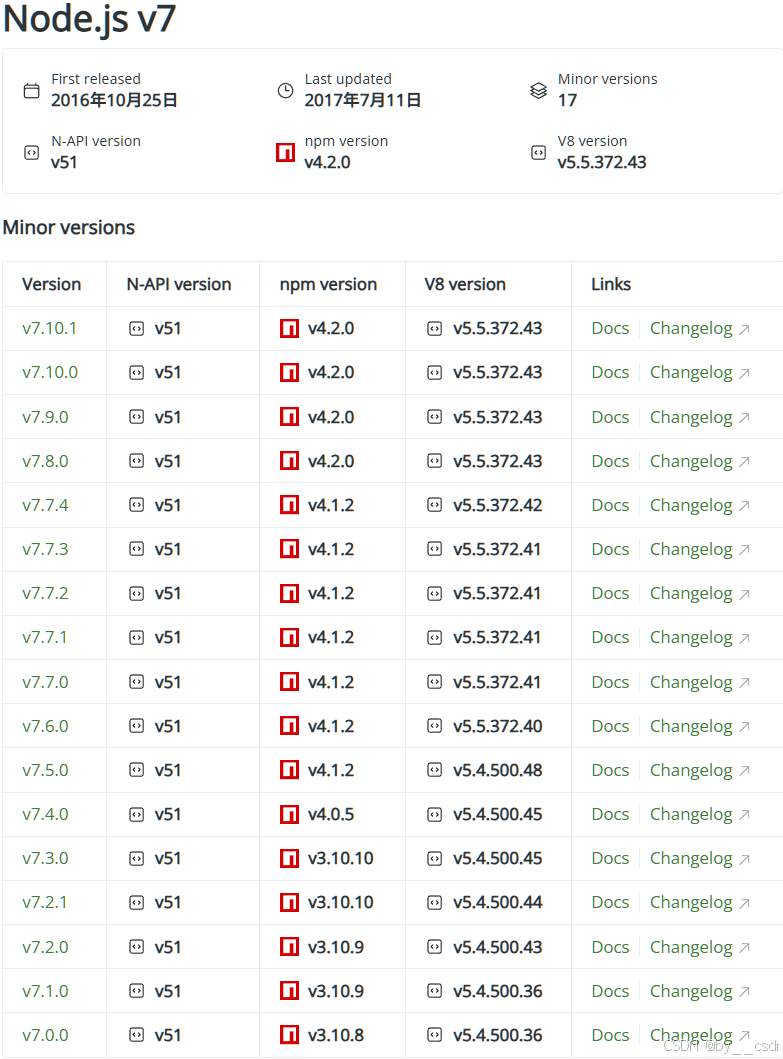The width and height of the screenshot is (783, 1059).
Task: Open the v7.7.4 version link
Action: pyautogui.click(x=45, y=505)
